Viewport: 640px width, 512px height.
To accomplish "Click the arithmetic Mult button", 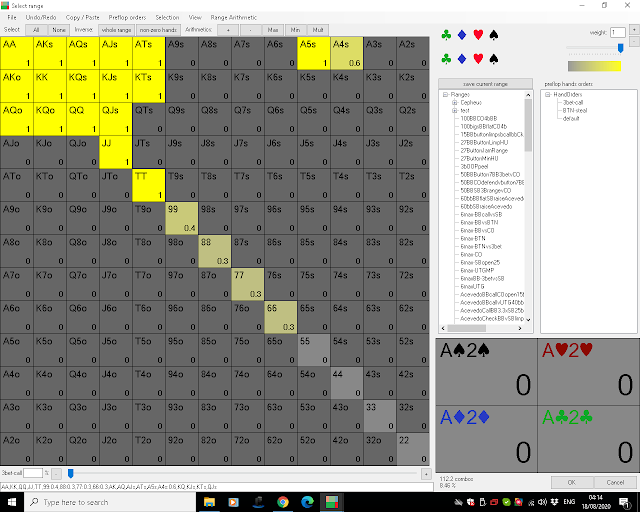I will 318,30.
